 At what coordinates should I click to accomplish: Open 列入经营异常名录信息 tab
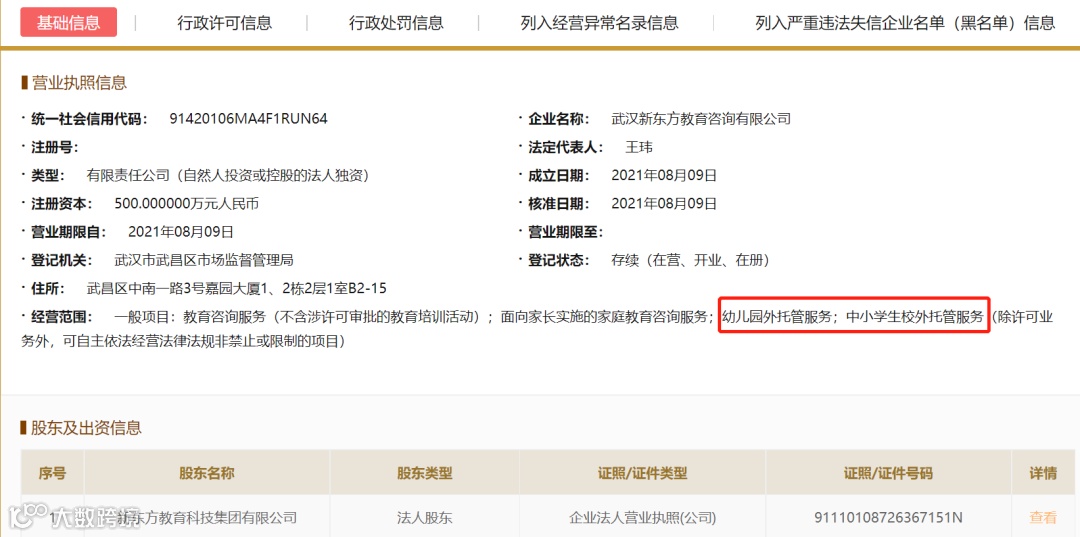coord(600,23)
